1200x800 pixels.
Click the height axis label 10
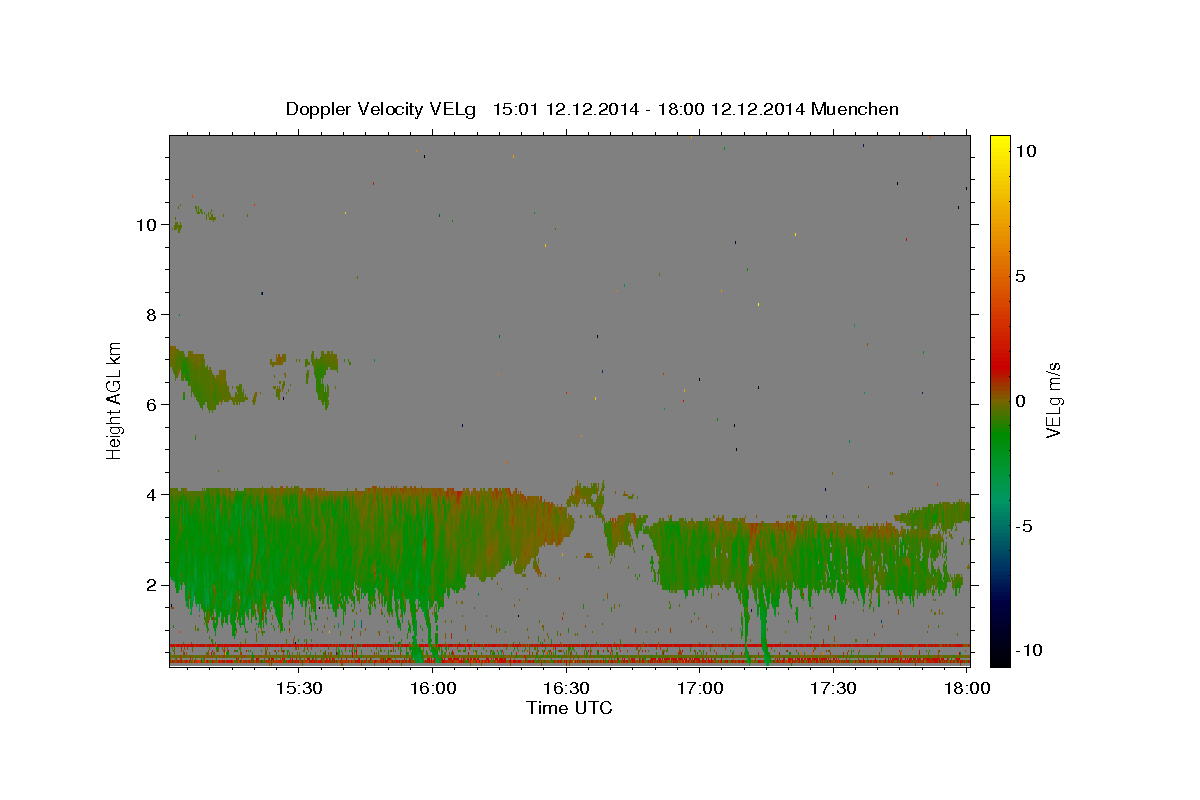point(146,225)
